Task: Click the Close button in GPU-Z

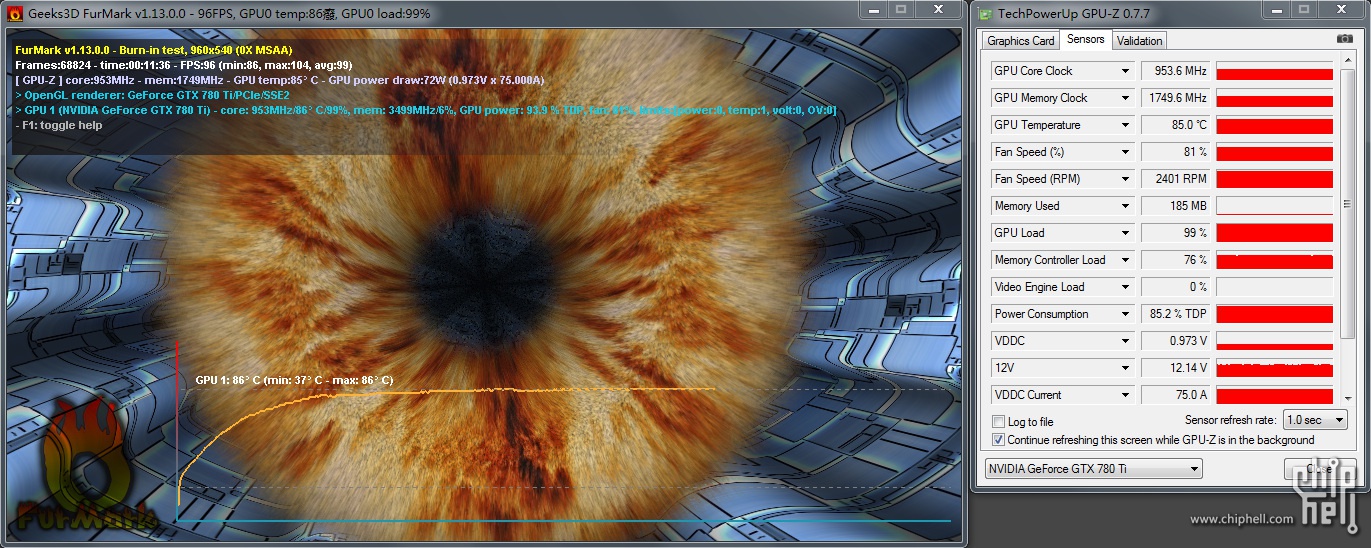Action: tap(1319, 469)
